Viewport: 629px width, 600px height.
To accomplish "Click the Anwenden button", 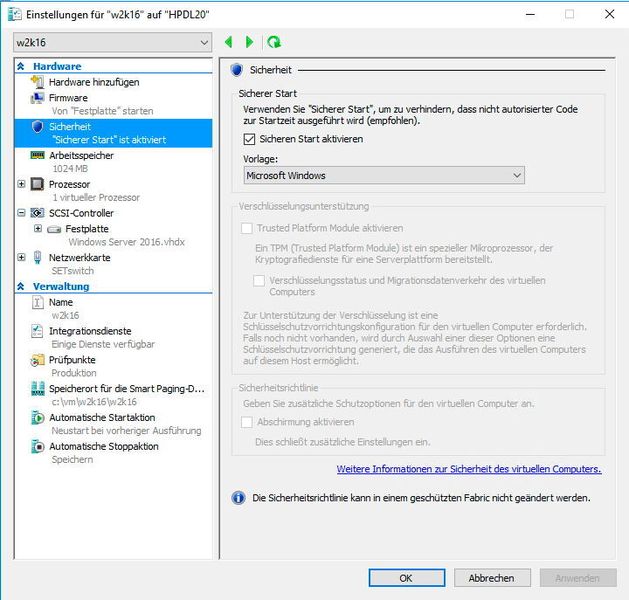I will pos(578,578).
